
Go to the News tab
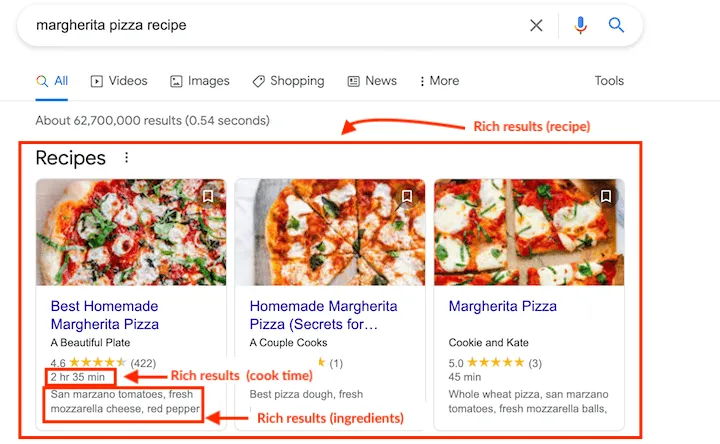(372, 81)
